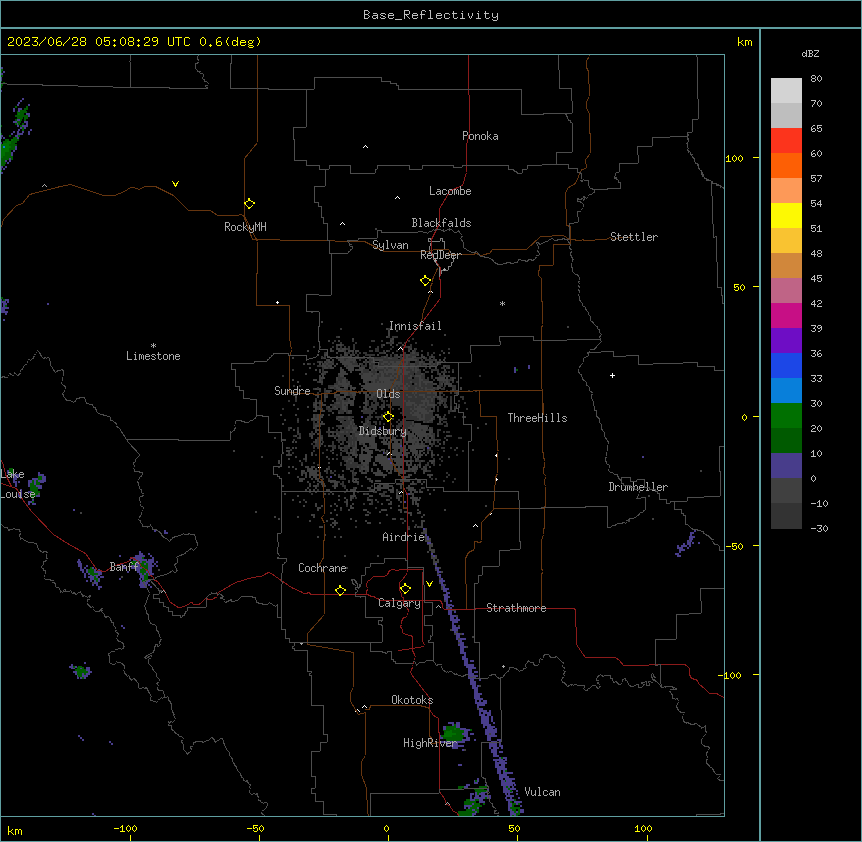Click the Banff label on map
Viewport: 862px width, 842px height.
[124, 567]
